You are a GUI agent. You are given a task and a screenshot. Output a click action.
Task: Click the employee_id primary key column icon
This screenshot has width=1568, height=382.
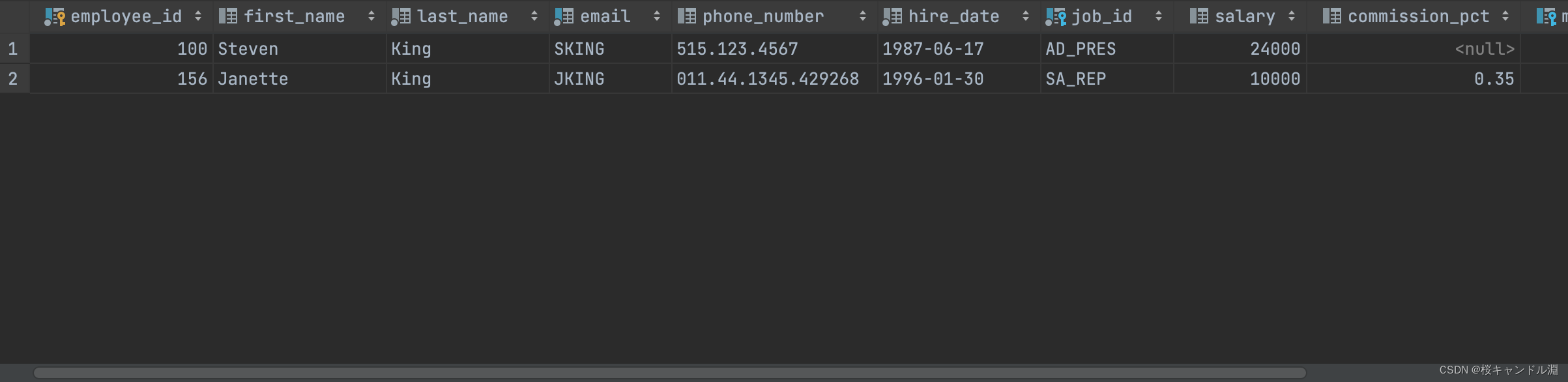(x=55, y=16)
